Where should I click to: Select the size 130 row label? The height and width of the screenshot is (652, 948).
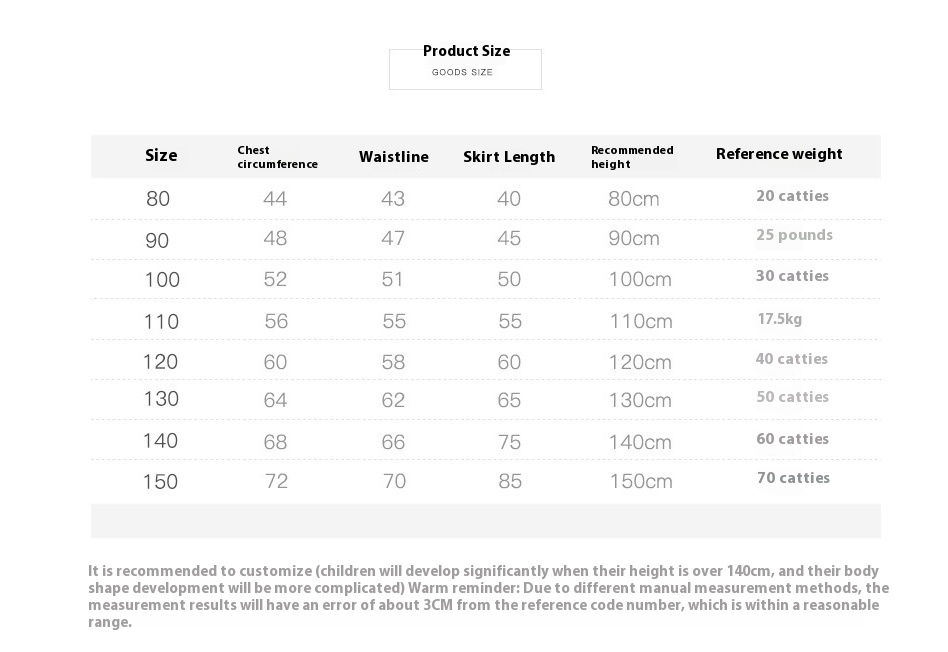(x=161, y=399)
